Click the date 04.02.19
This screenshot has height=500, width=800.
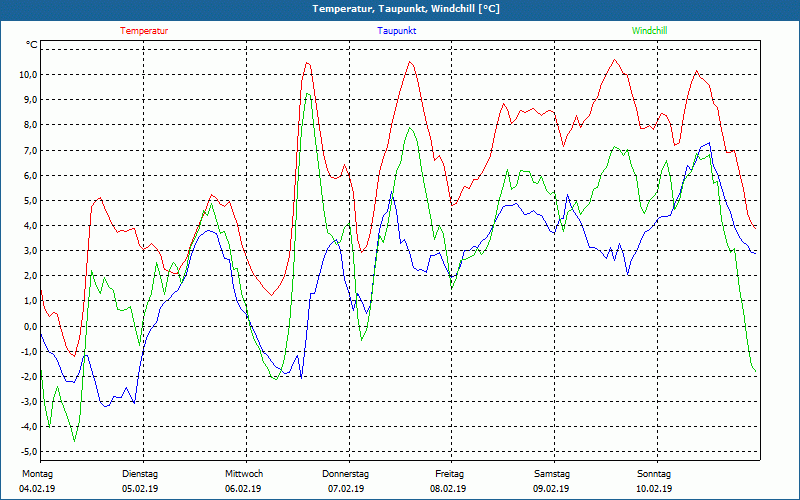point(37,489)
